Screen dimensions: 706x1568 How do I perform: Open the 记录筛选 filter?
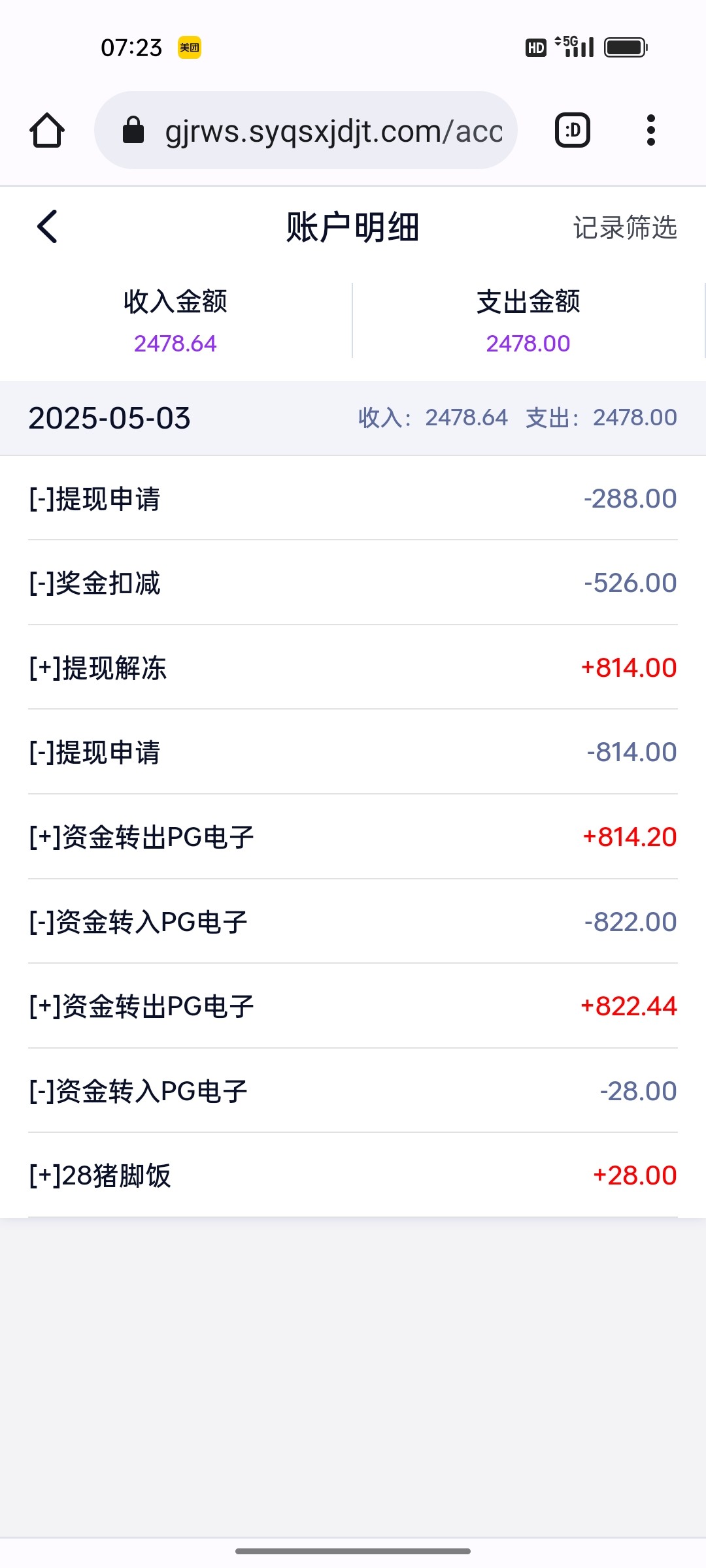point(624,227)
